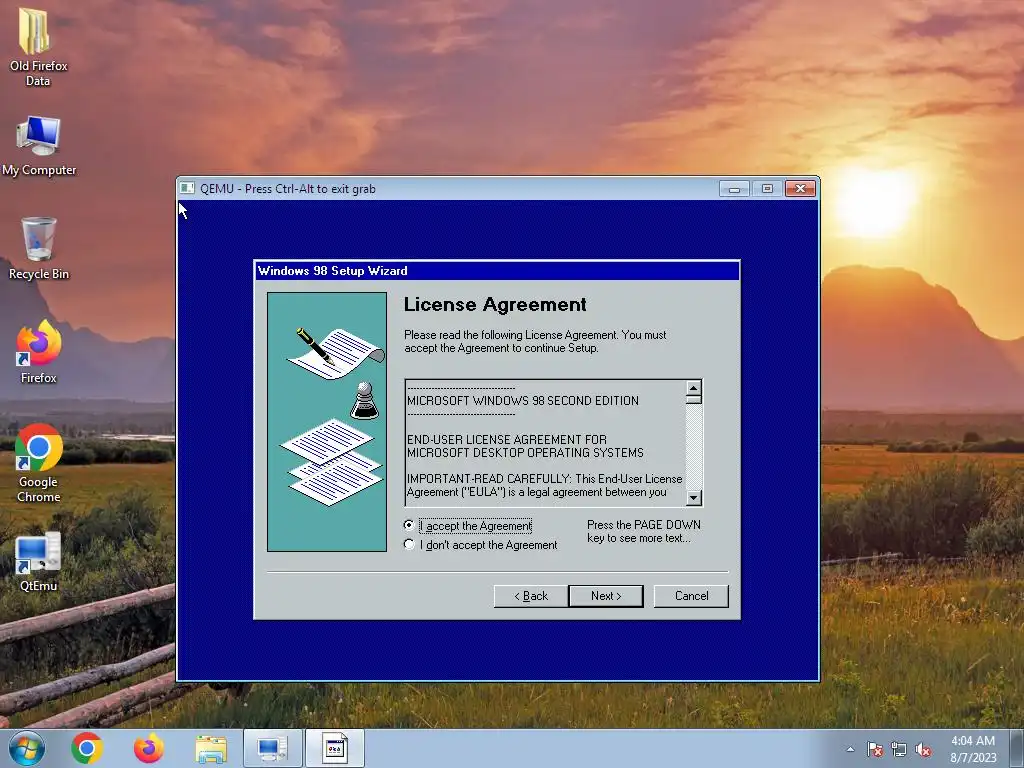This screenshot has height=768, width=1024.
Task: Go Back in the Setup Wizard
Action: tap(530, 596)
